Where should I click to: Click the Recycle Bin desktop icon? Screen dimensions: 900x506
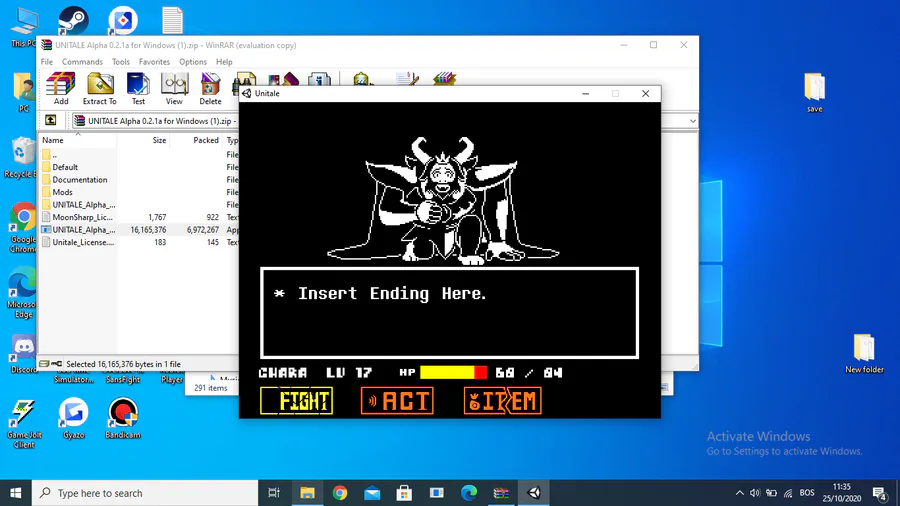click(x=22, y=158)
